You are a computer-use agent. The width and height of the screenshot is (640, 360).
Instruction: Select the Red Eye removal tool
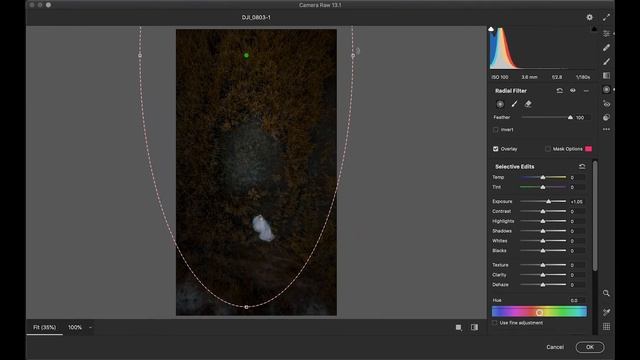pyautogui.click(x=607, y=104)
